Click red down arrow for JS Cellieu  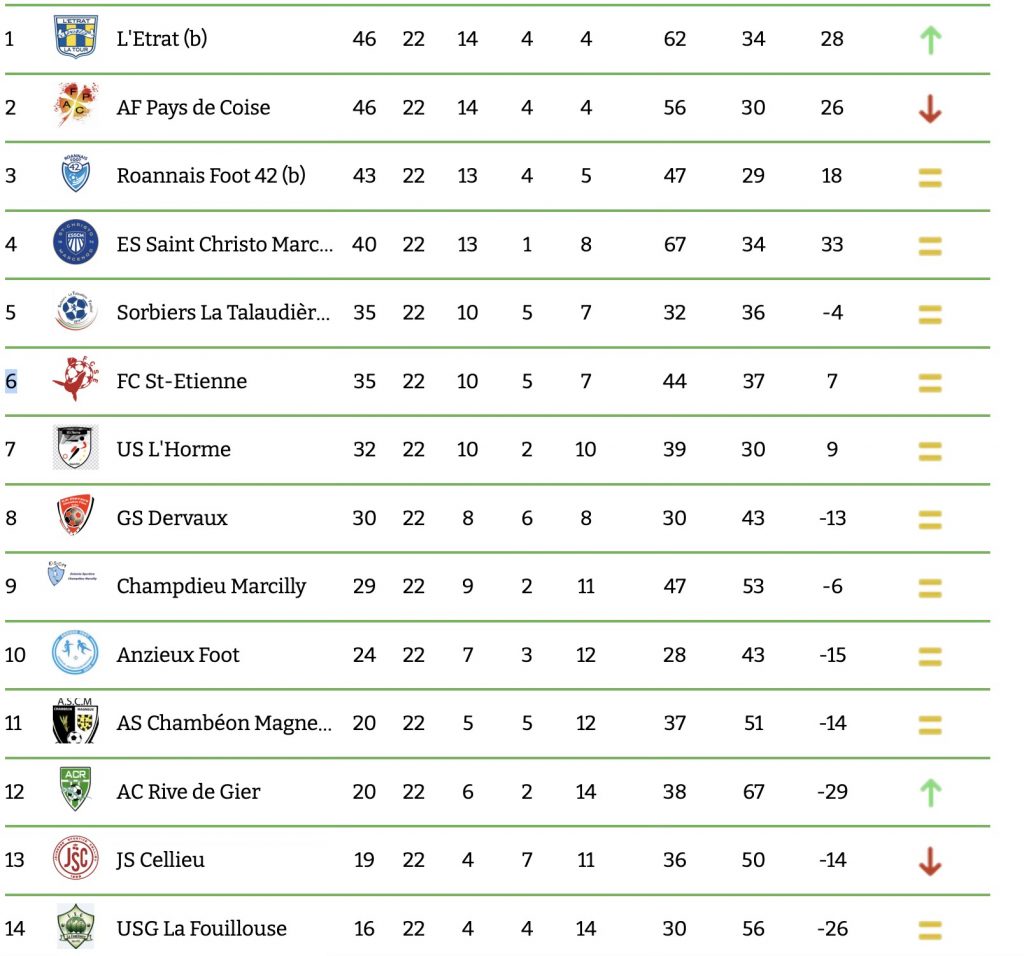930,861
